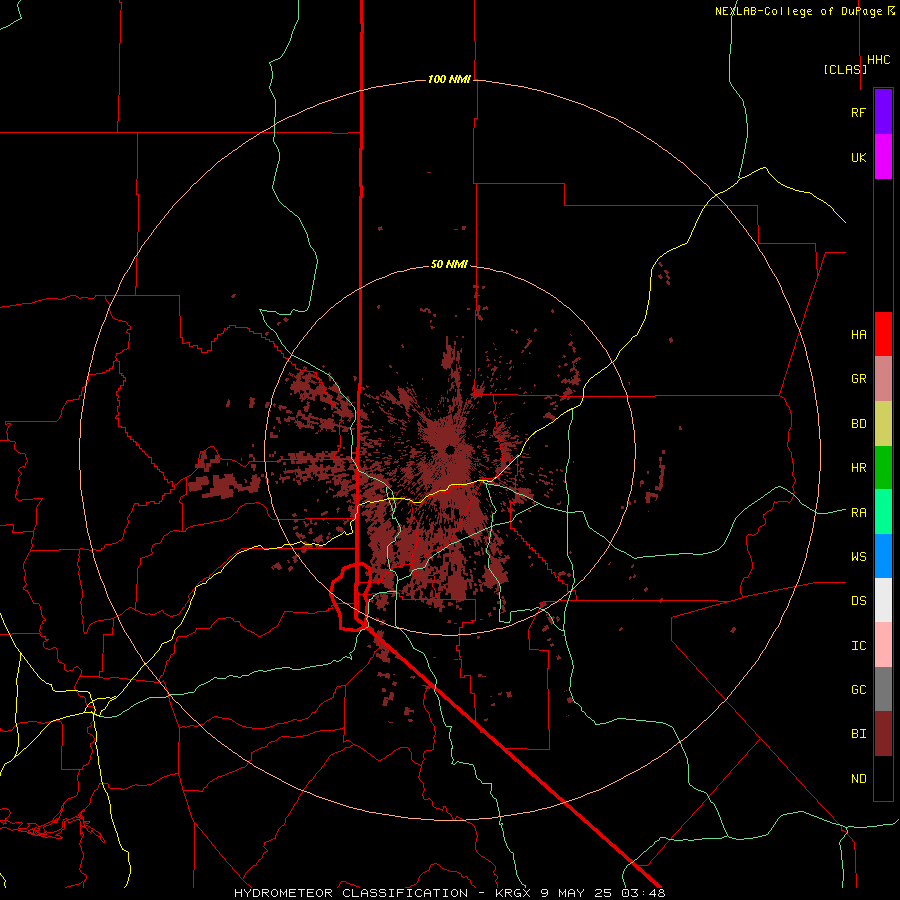
Task: Click the 'RF' legend label
Action: (x=859, y=112)
